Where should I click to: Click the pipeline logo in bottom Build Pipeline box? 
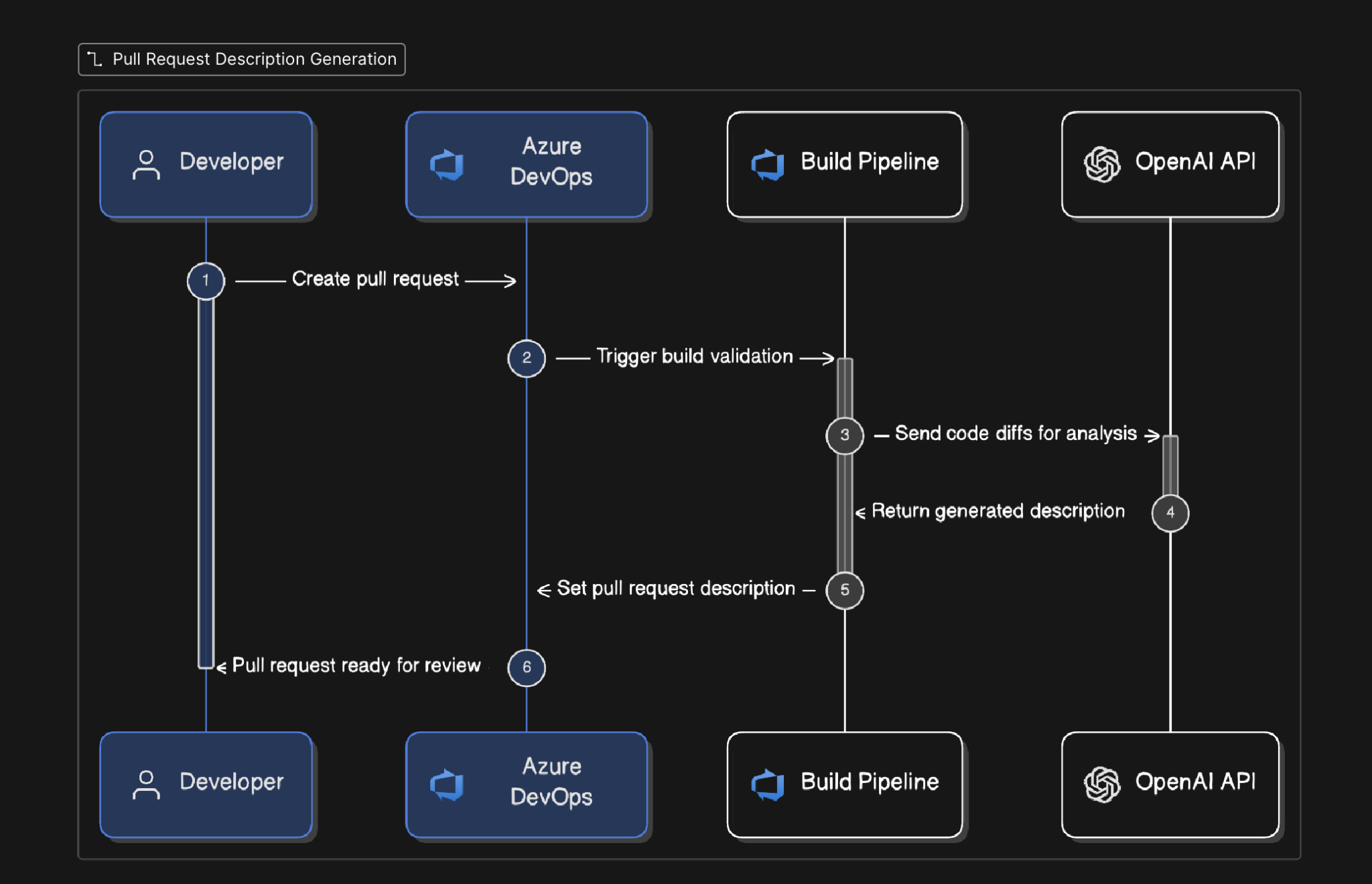pyautogui.click(x=768, y=785)
